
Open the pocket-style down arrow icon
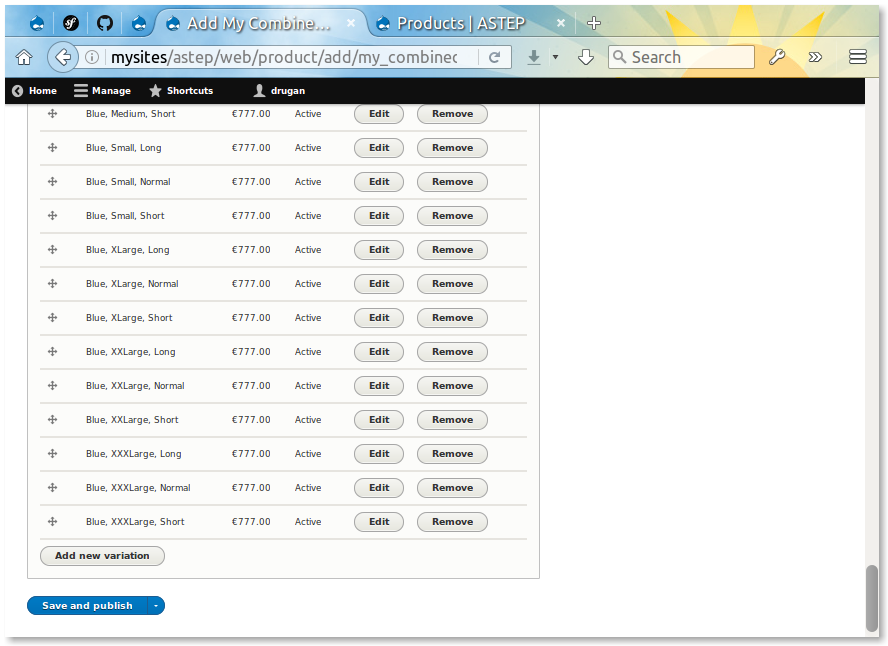(586, 57)
